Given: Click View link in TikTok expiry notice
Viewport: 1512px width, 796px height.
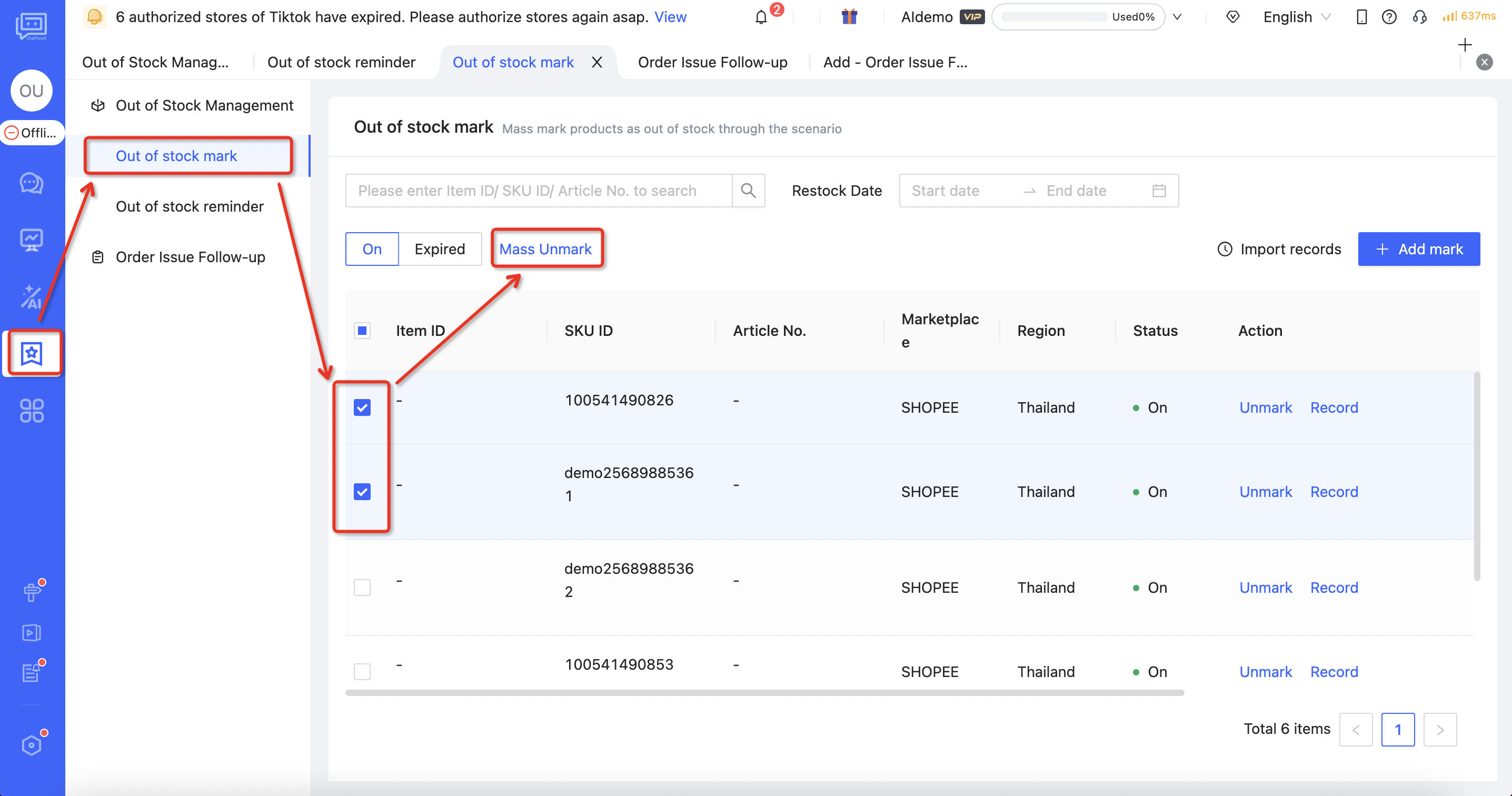Looking at the screenshot, I should pyautogui.click(x=670, y=17).
